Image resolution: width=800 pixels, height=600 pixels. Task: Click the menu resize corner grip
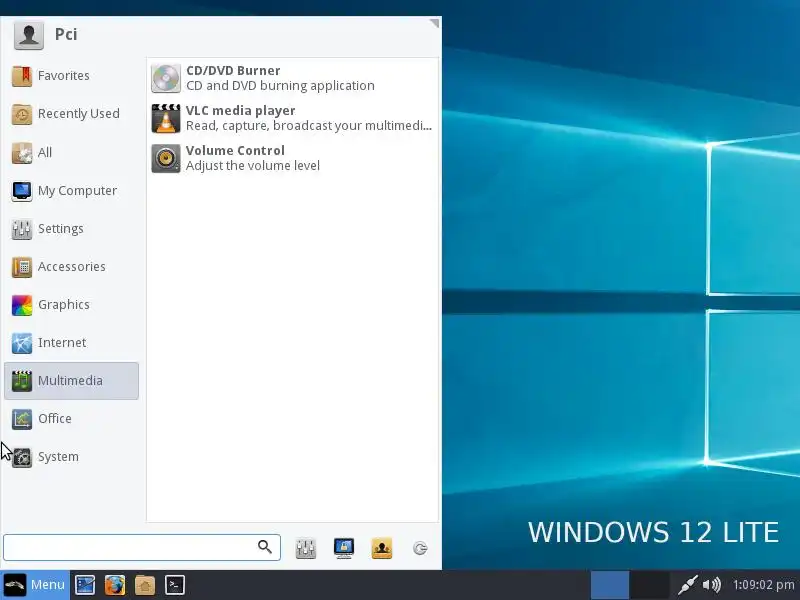click(x=434, y=23)
